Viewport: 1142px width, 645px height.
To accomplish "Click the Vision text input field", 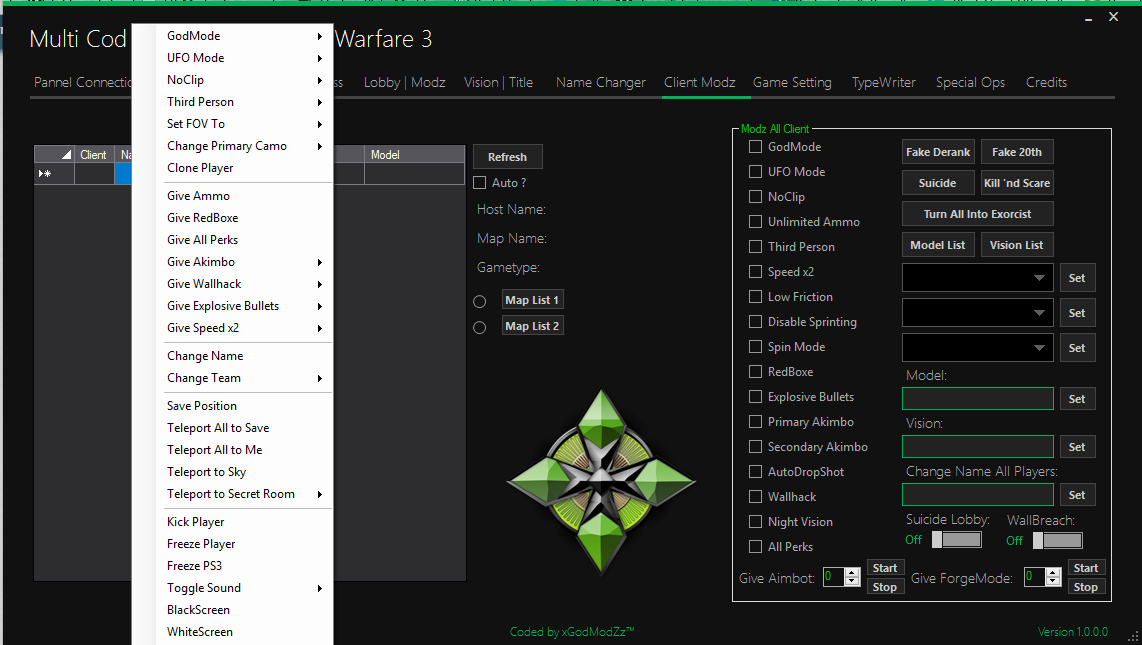I will (x=977, y=446).
